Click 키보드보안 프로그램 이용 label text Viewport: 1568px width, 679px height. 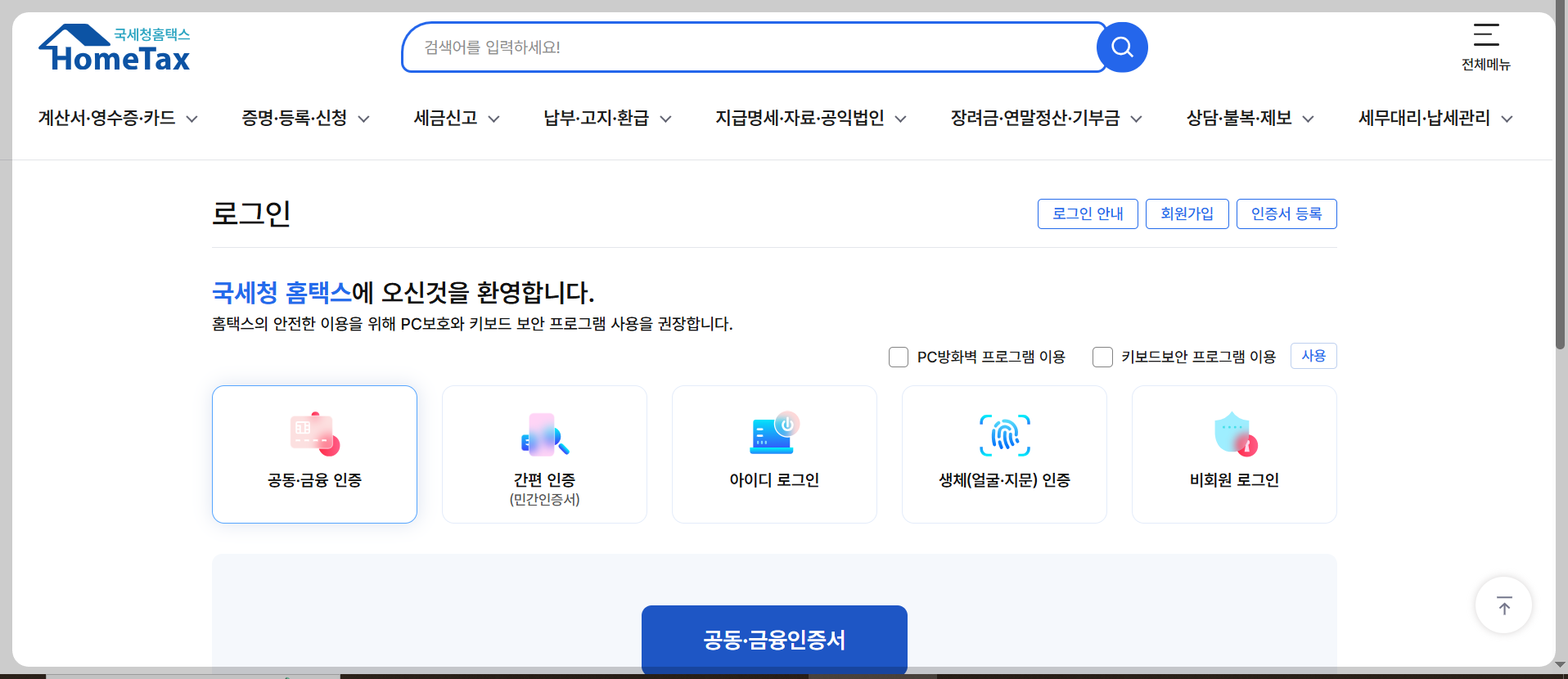point(1199,357)
